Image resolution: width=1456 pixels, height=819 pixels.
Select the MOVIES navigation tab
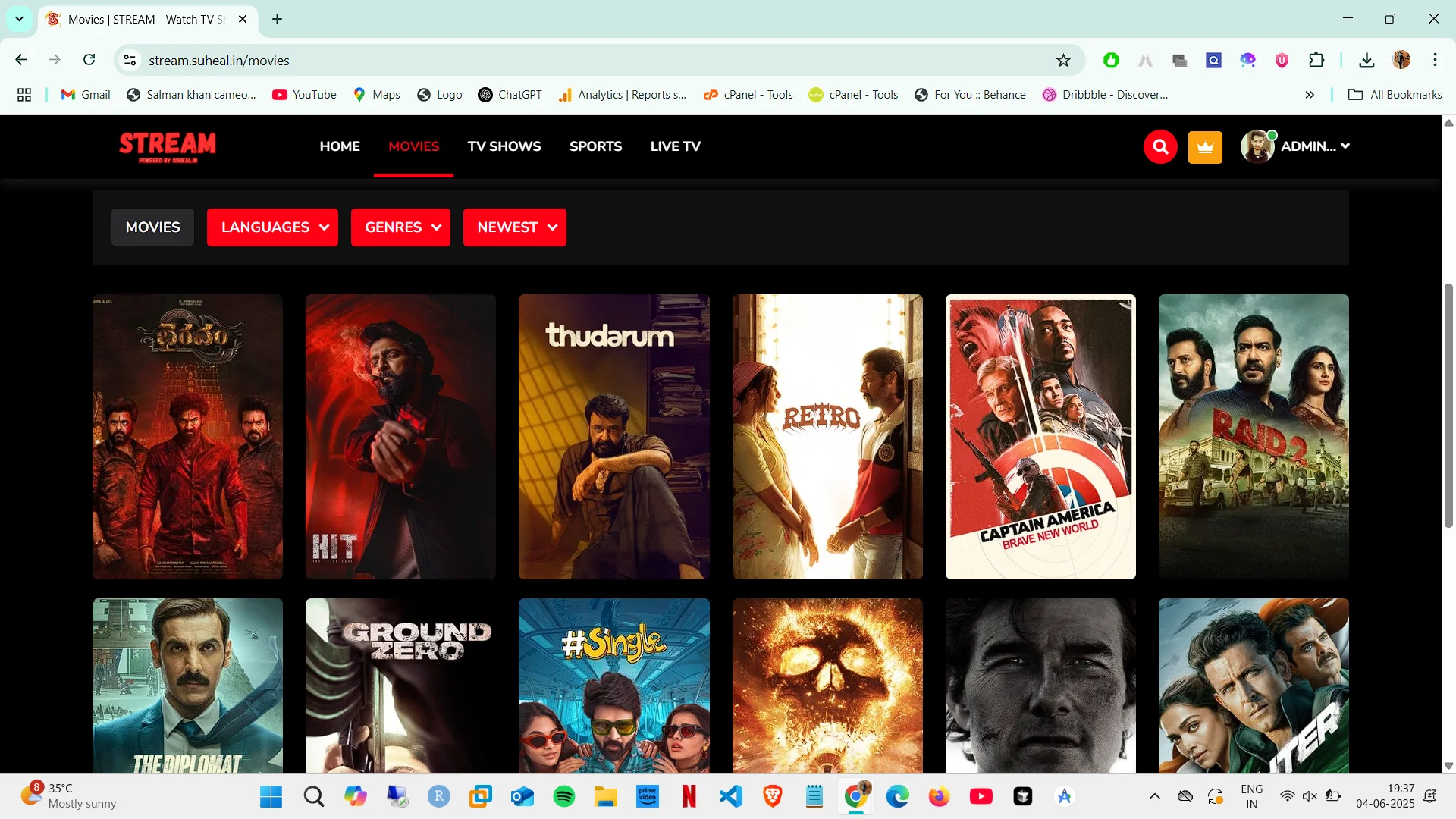pyautogui.click(x=413, y=146)
